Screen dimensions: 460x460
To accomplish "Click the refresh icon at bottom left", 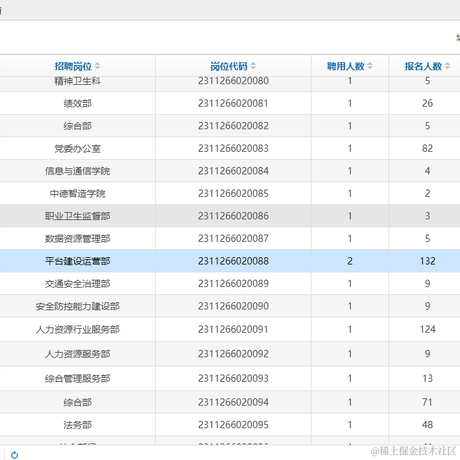I will [15, 455].
